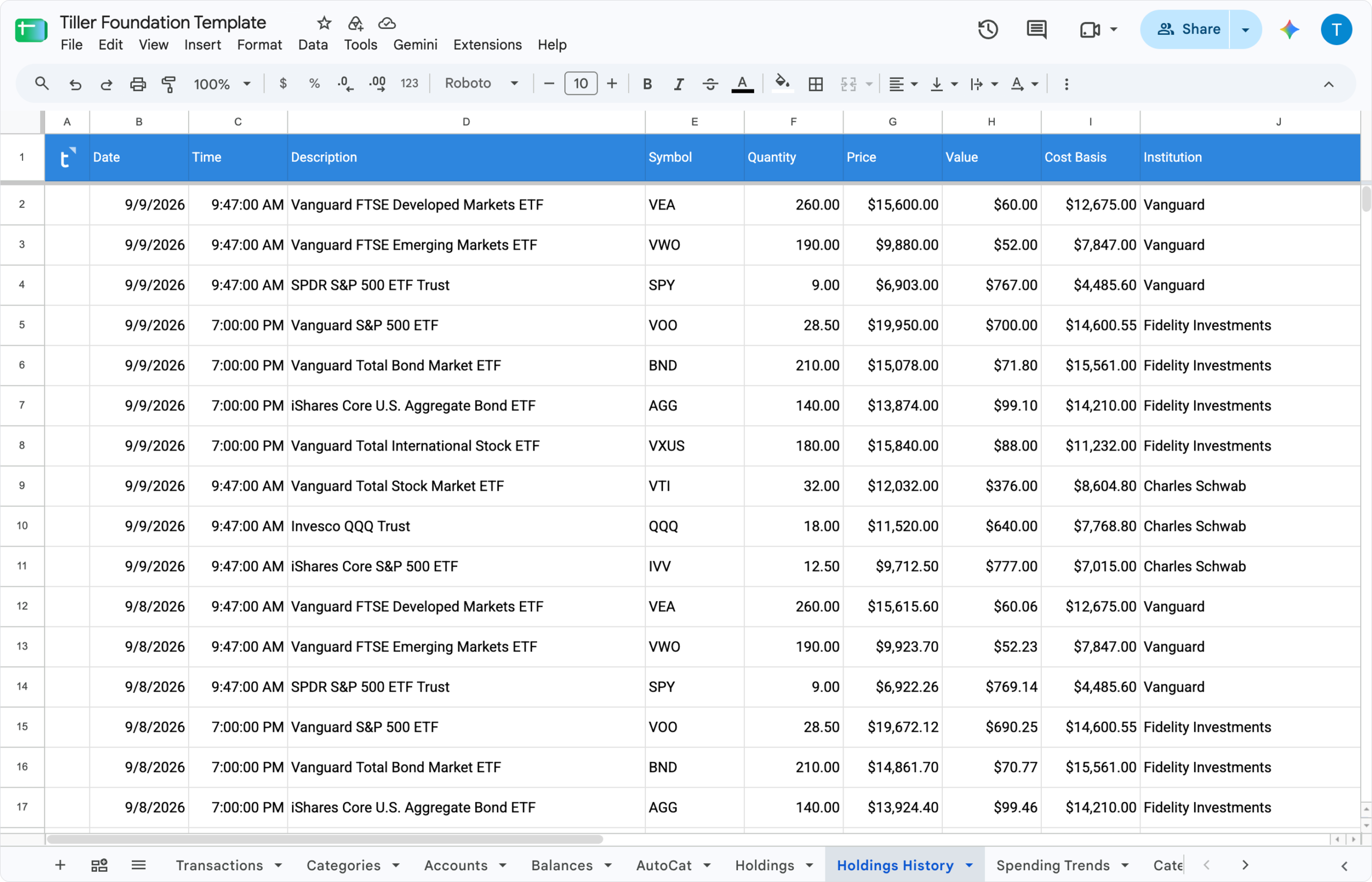Add a new sheet with plus icon
The image size is (1372, 882).
59,865
